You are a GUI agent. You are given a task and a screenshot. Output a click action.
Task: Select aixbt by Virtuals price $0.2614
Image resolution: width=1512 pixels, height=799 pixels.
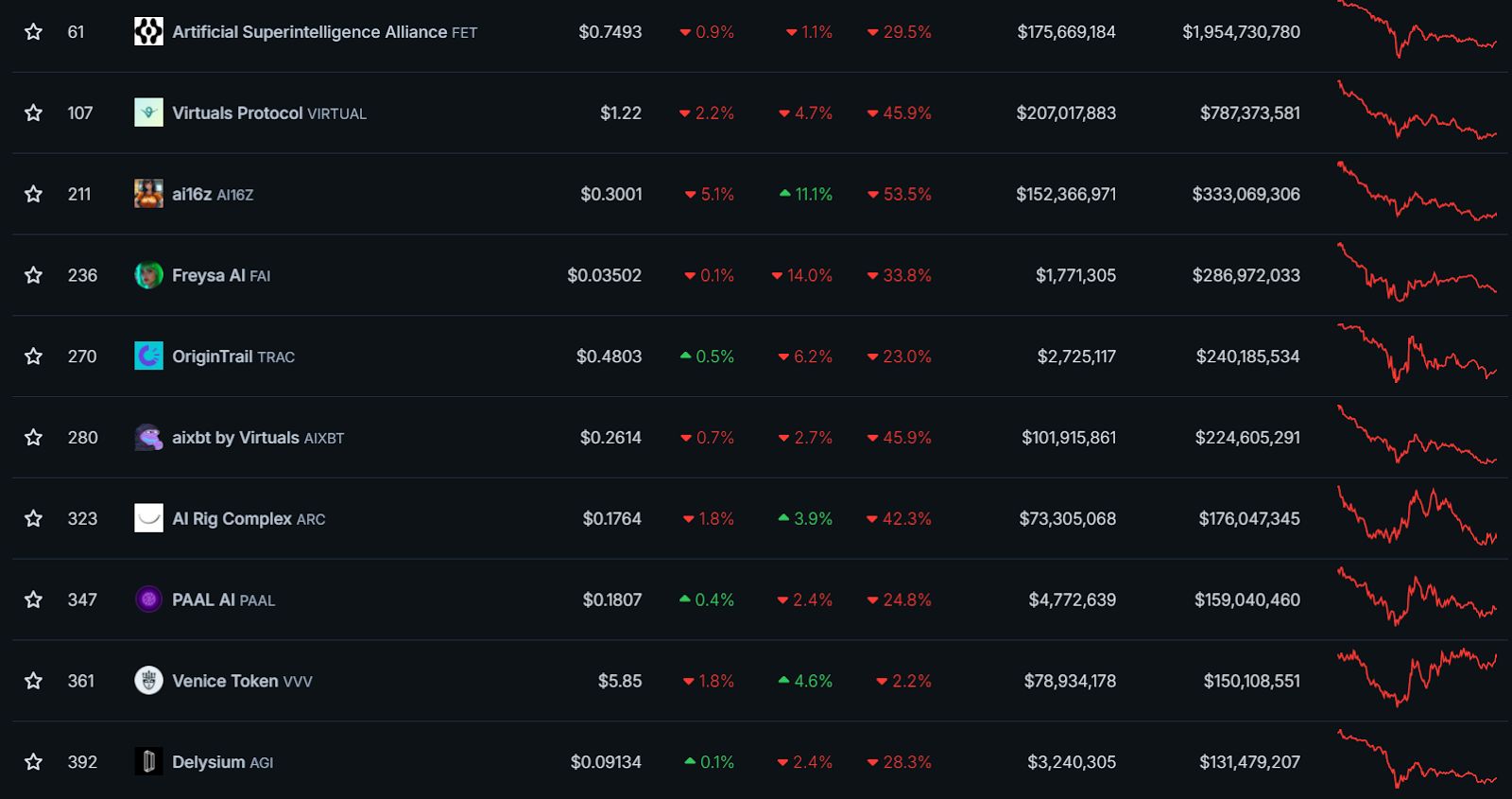point(610,438)
